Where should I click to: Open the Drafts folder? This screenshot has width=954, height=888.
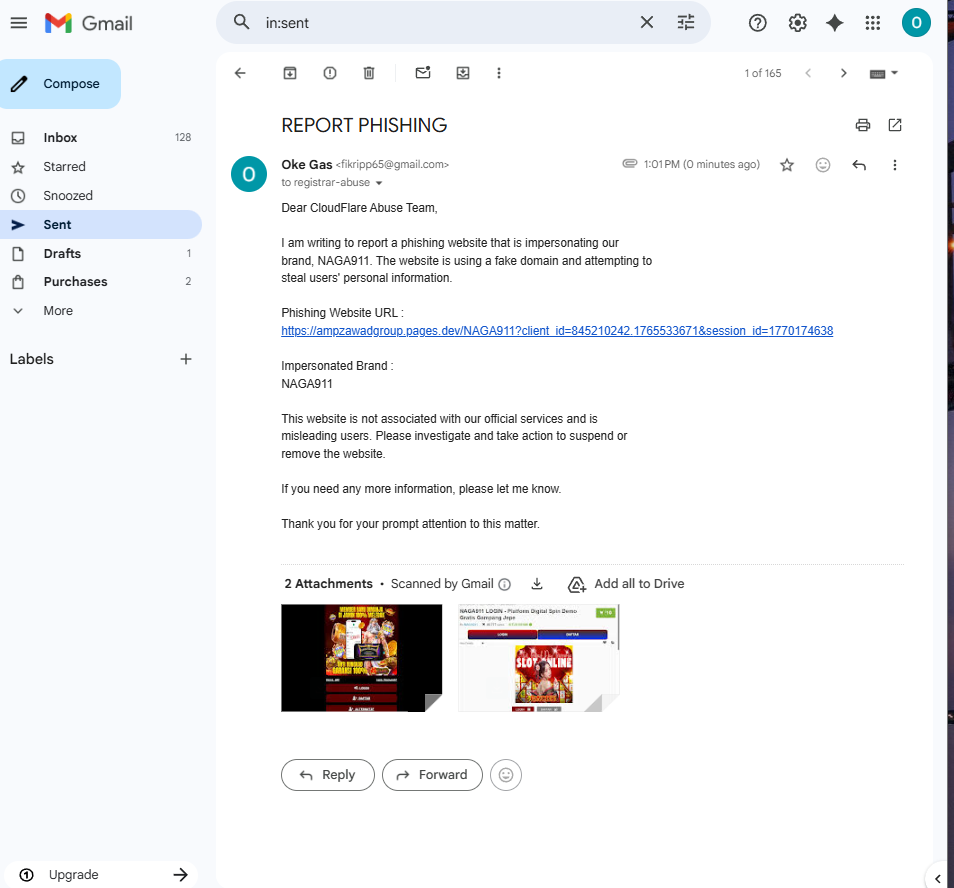(100, 254)
